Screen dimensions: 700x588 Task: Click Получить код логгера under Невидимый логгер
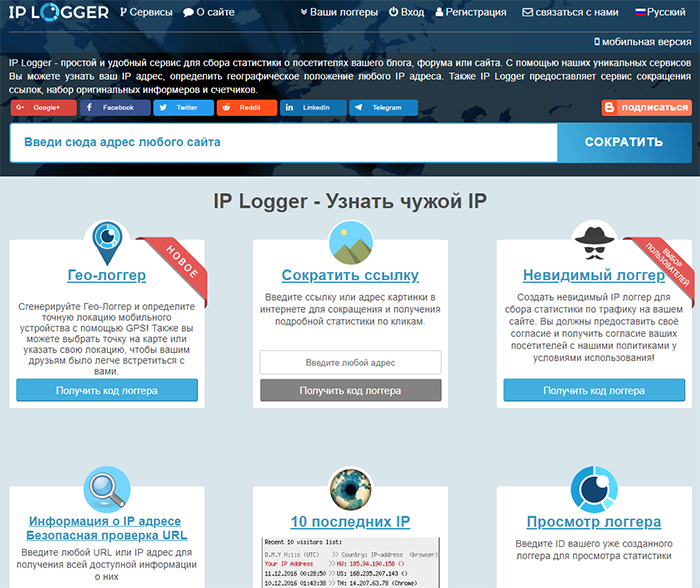(x=594, y=390)
